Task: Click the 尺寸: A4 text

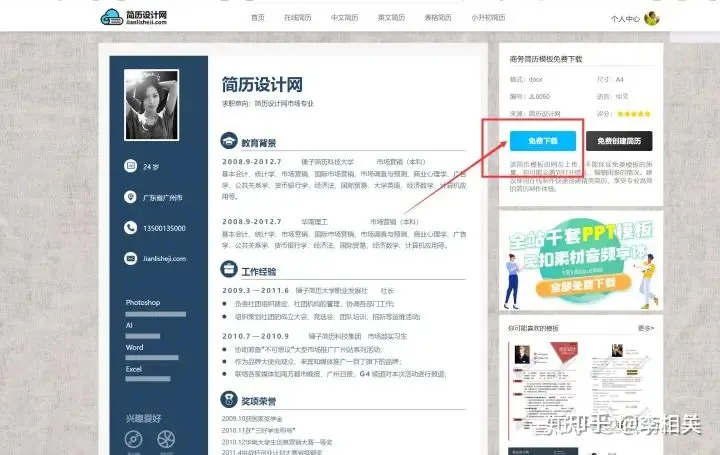Action: 610,79
